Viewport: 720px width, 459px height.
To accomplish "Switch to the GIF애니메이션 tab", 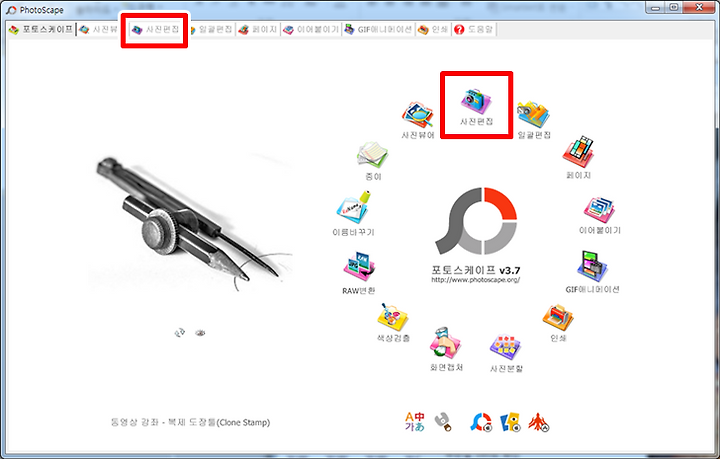I will coord(378,29).
